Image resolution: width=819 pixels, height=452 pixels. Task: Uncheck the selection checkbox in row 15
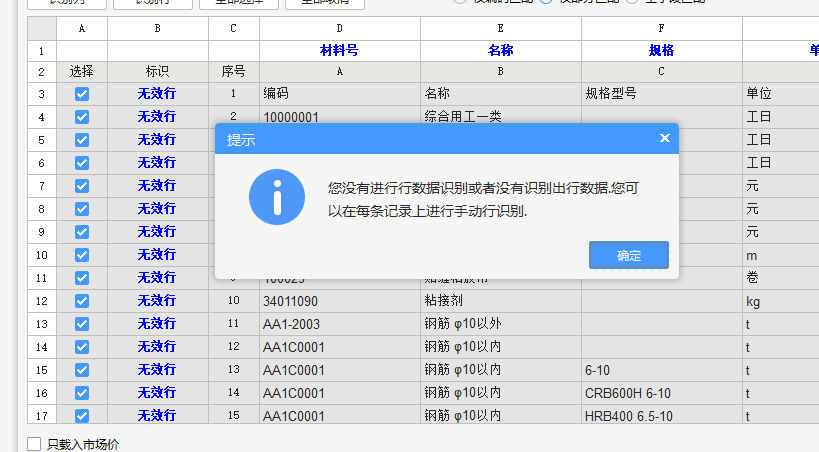click(x=82, y=370)
